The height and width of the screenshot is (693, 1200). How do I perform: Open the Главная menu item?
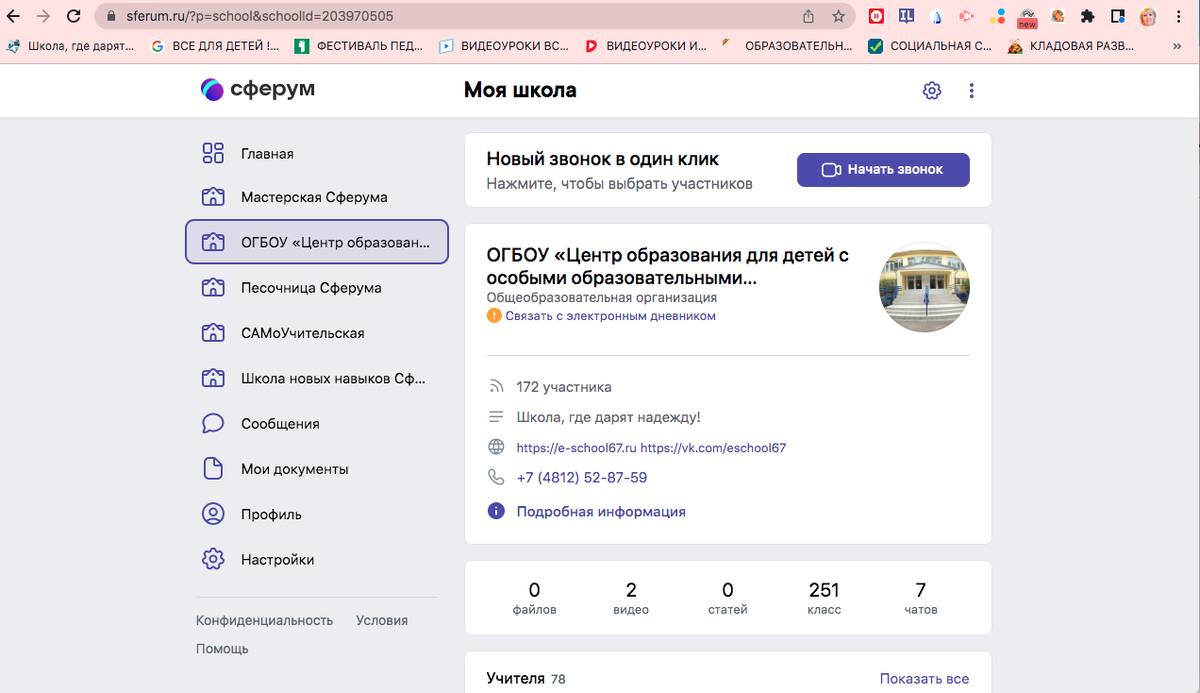pos(317,154)
